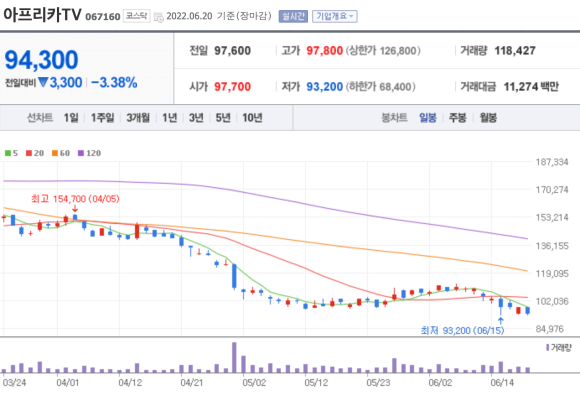The width and height of the screenshot is (580, 396).
Task: Click the stock code 067160
Action: (x=103, y=17)
